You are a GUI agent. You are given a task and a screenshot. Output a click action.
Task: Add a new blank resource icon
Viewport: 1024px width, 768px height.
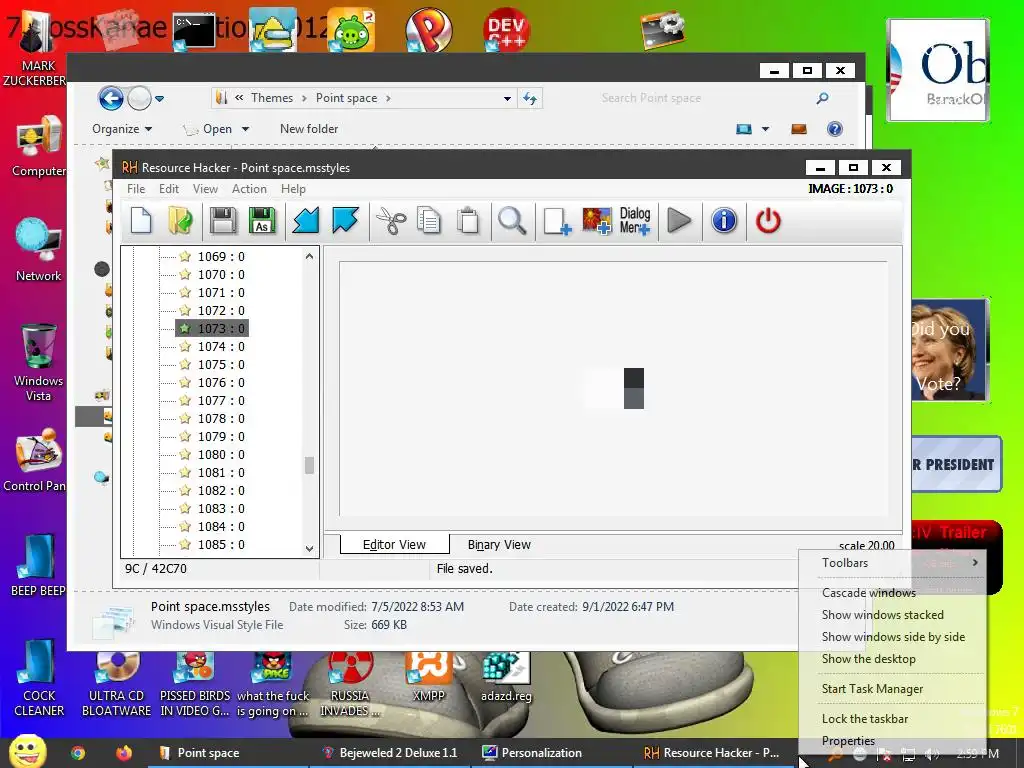pos(556,221)
